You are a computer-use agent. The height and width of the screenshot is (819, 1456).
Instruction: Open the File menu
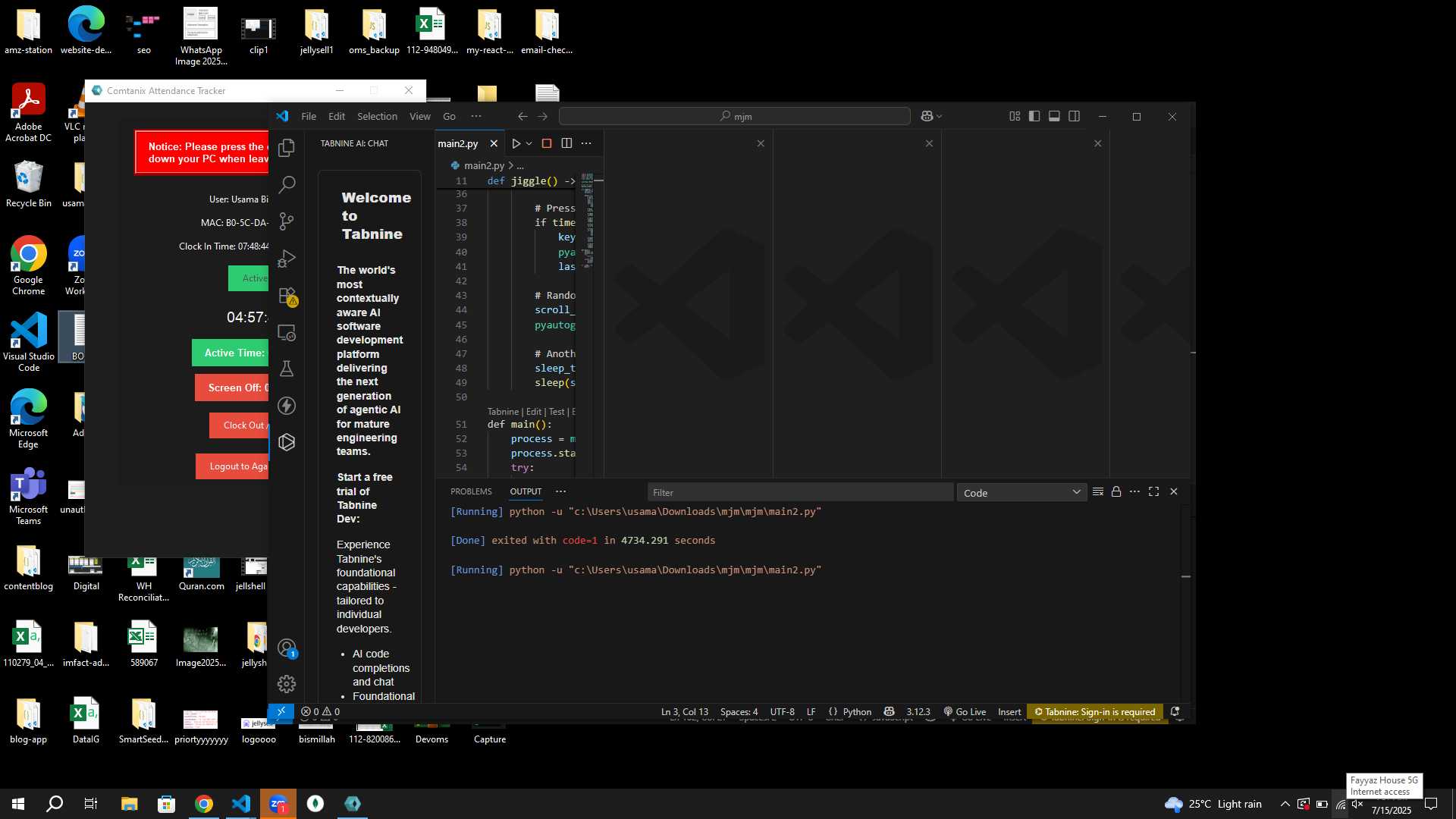[x=309, y=116]
